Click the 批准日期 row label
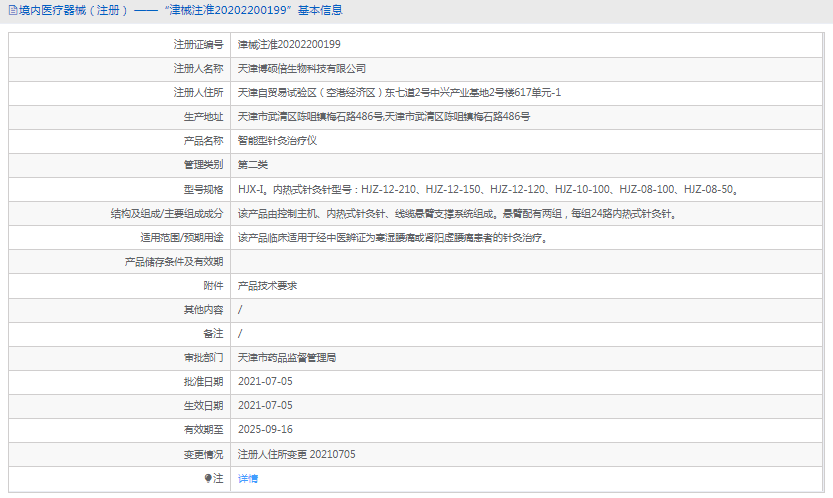Viewport: 833px width, 498px height. coord(203,382)
